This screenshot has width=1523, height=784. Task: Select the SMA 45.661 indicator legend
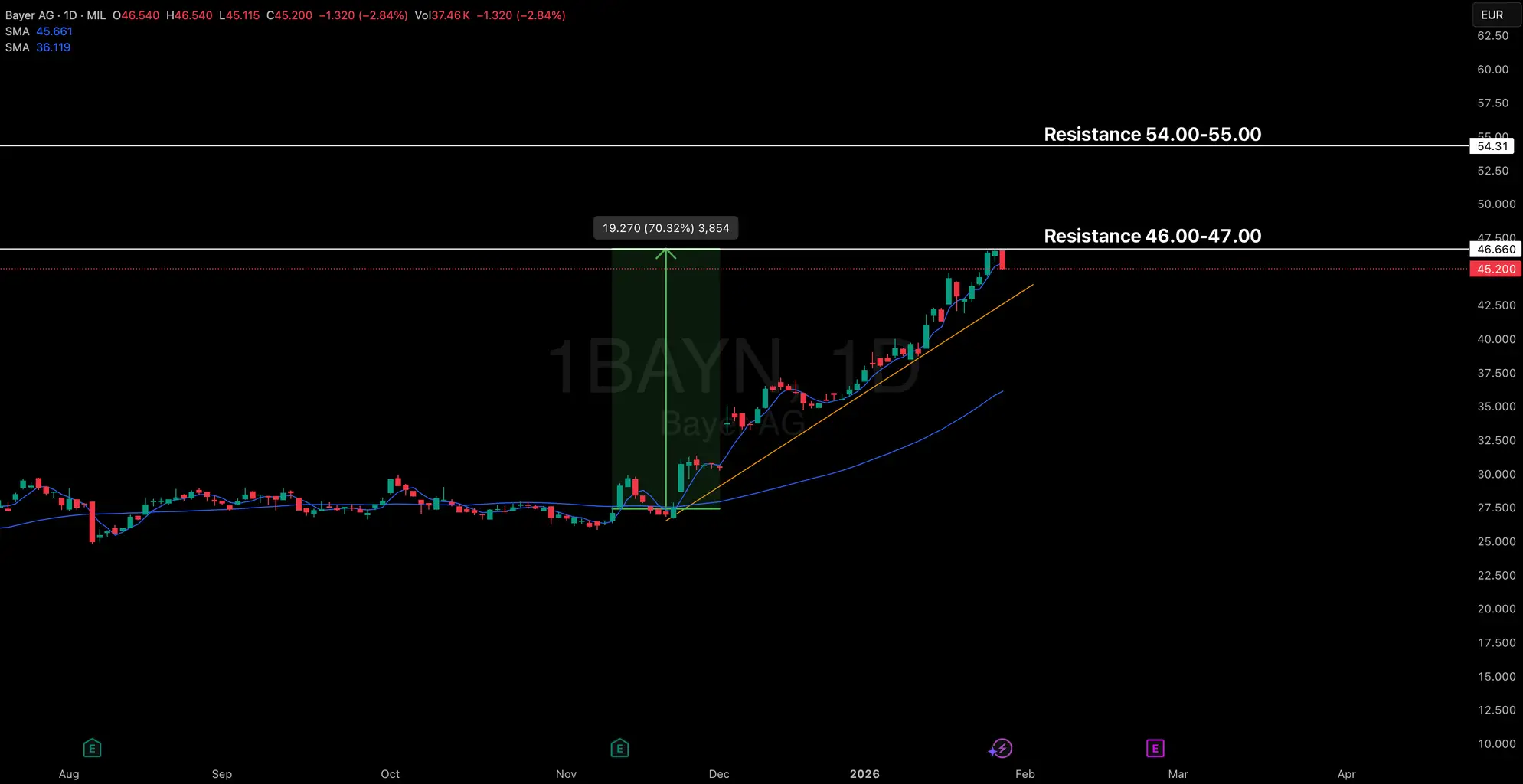[x=38, y=31]
